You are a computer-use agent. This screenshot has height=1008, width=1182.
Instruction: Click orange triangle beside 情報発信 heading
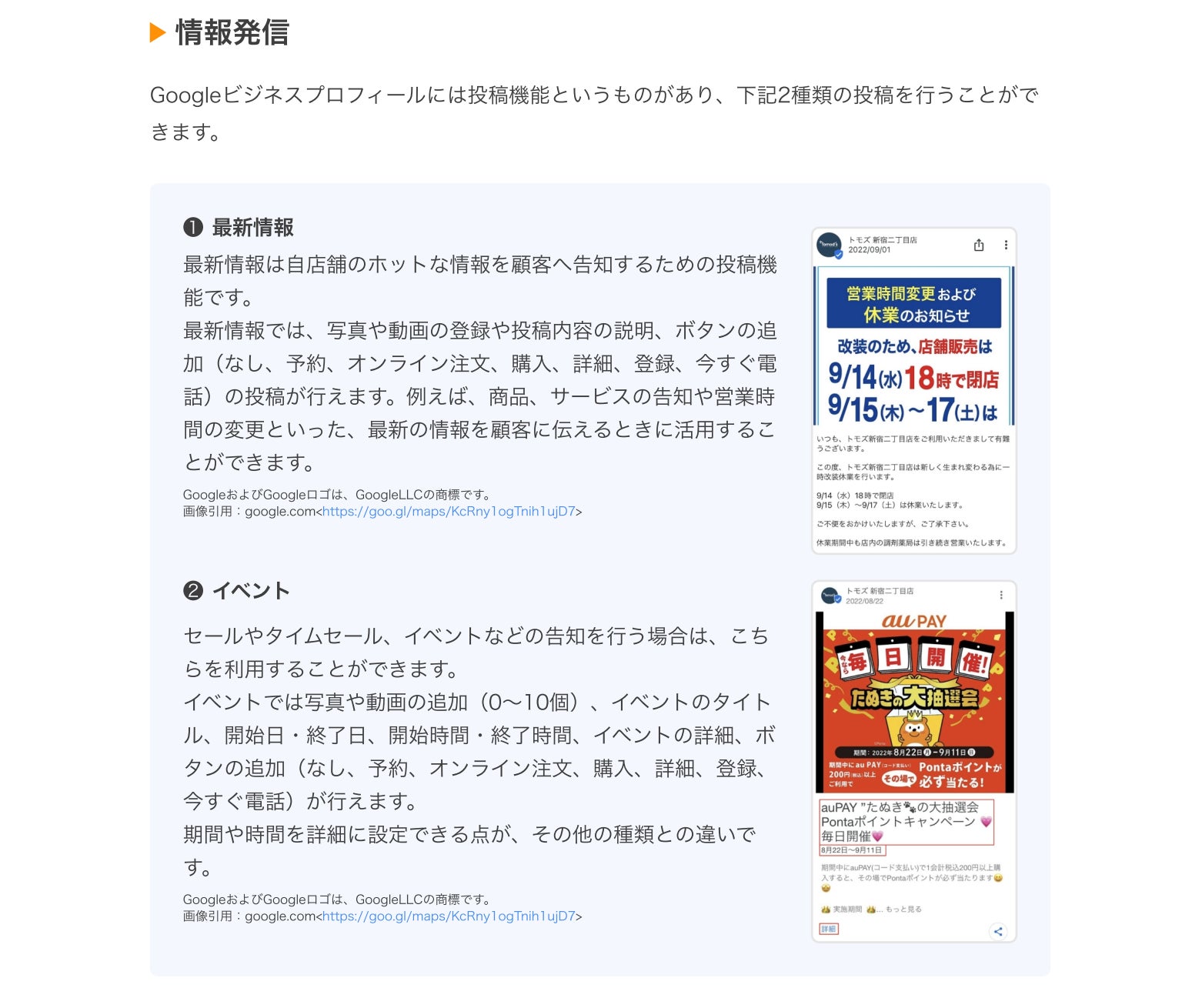(158, 32)
